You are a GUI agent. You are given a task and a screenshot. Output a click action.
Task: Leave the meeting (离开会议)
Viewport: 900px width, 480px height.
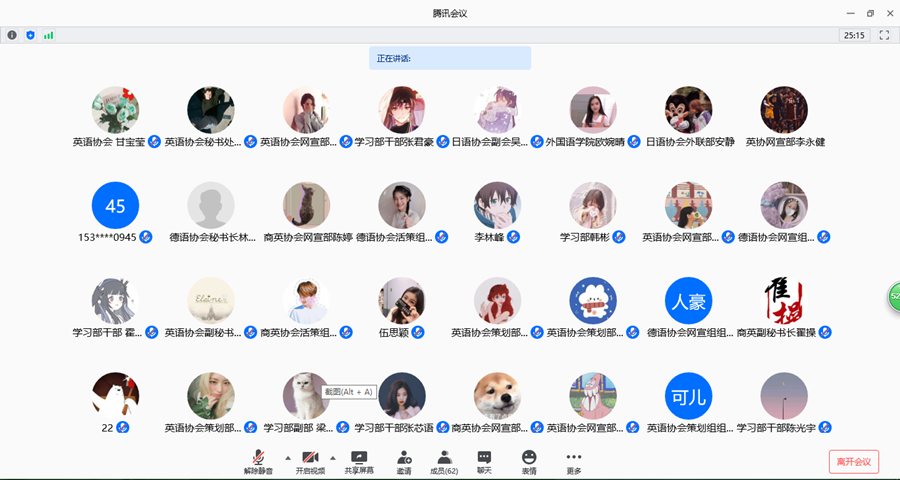[x=853, y=461]
